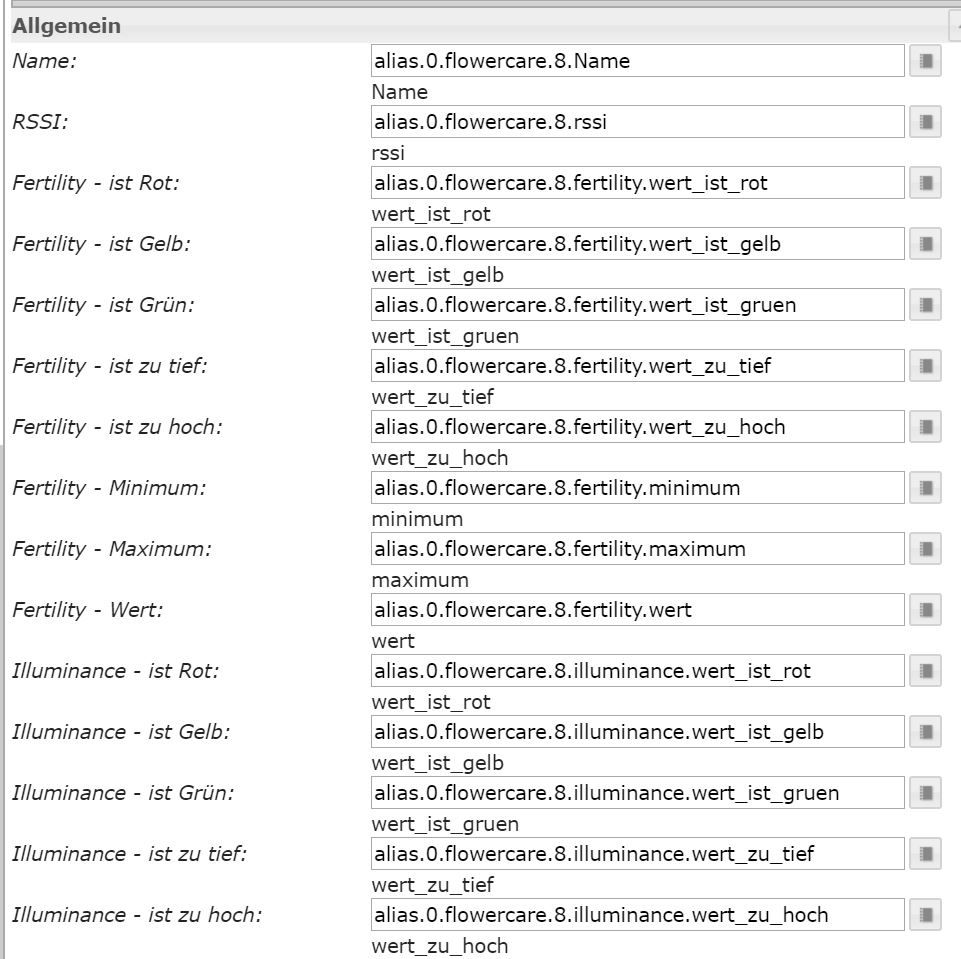
Task: Open ID picker for Fertility - Wert
Action: 925,610
